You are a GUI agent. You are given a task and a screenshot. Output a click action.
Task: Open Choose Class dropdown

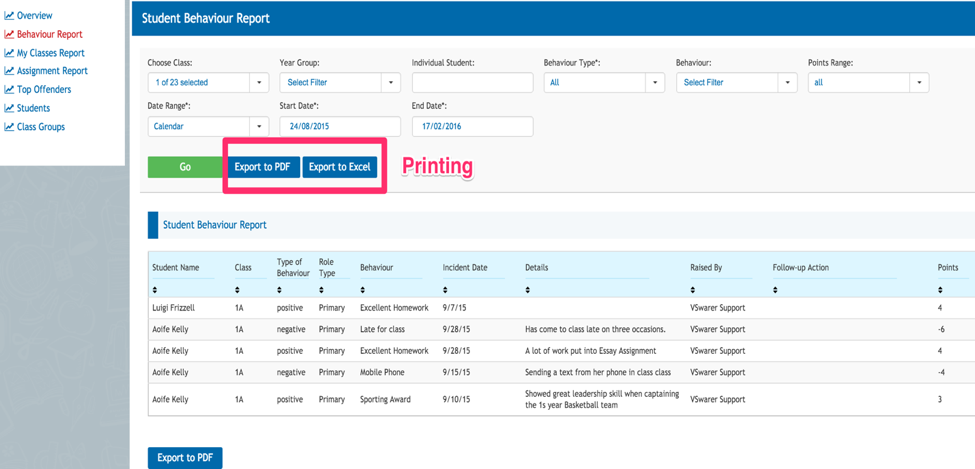tap(208, 83)
